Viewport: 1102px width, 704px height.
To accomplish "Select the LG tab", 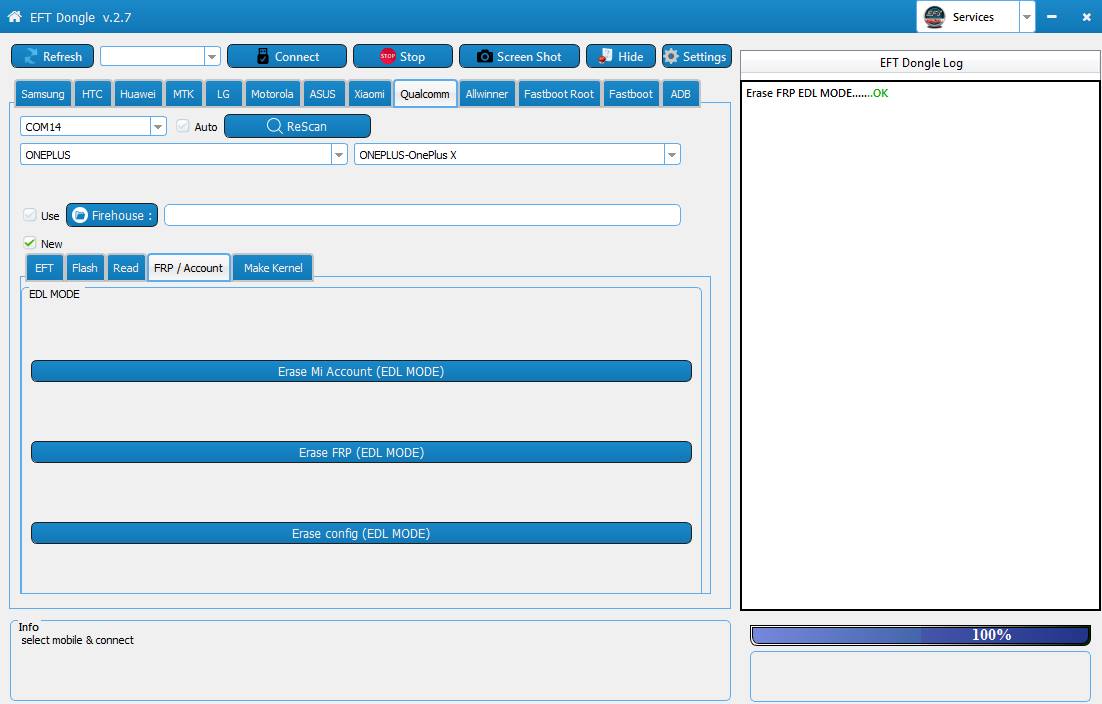I will pyautogui.click(x=223, y=93).
